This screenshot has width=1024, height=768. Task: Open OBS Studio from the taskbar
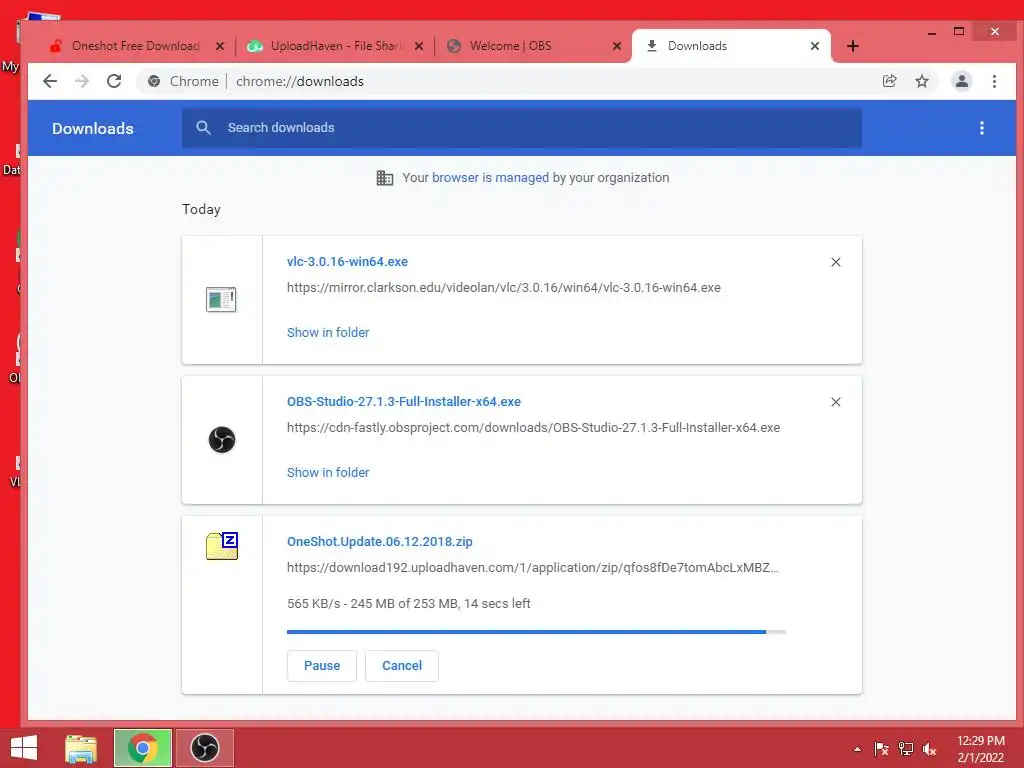click(204, 748)
